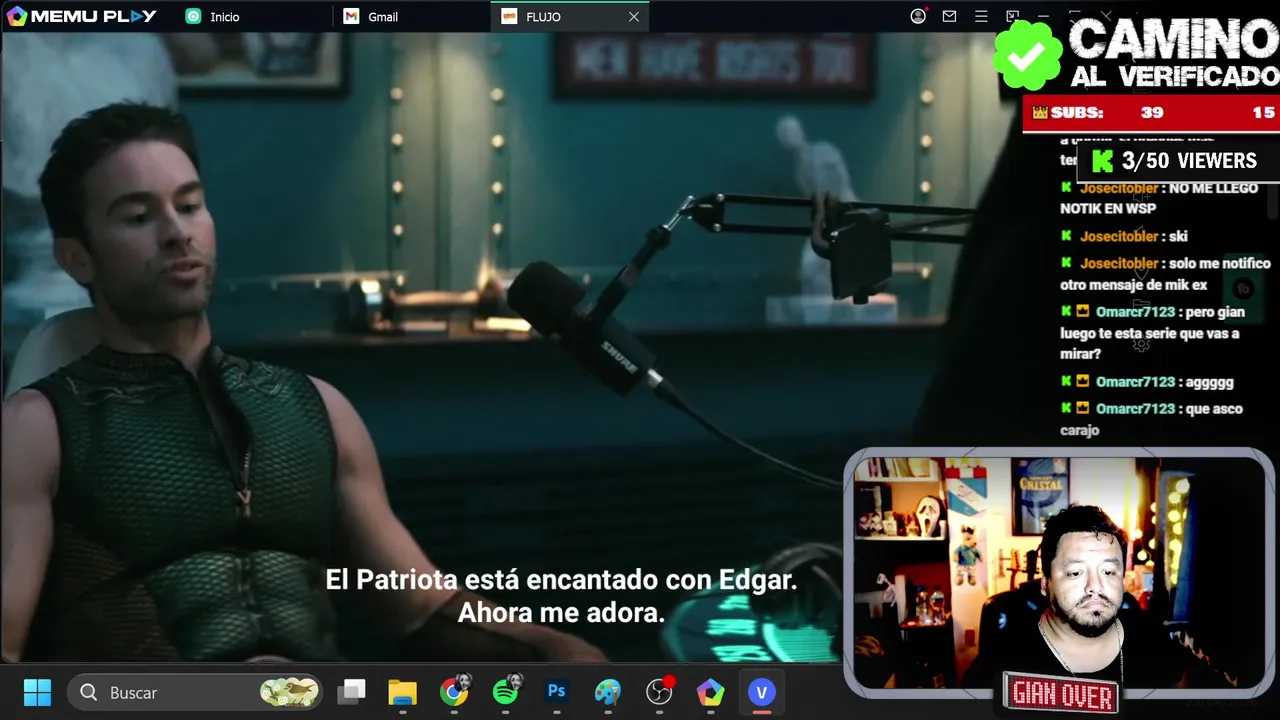Click the green verified checkmark badge

[x=1027, y=55]
